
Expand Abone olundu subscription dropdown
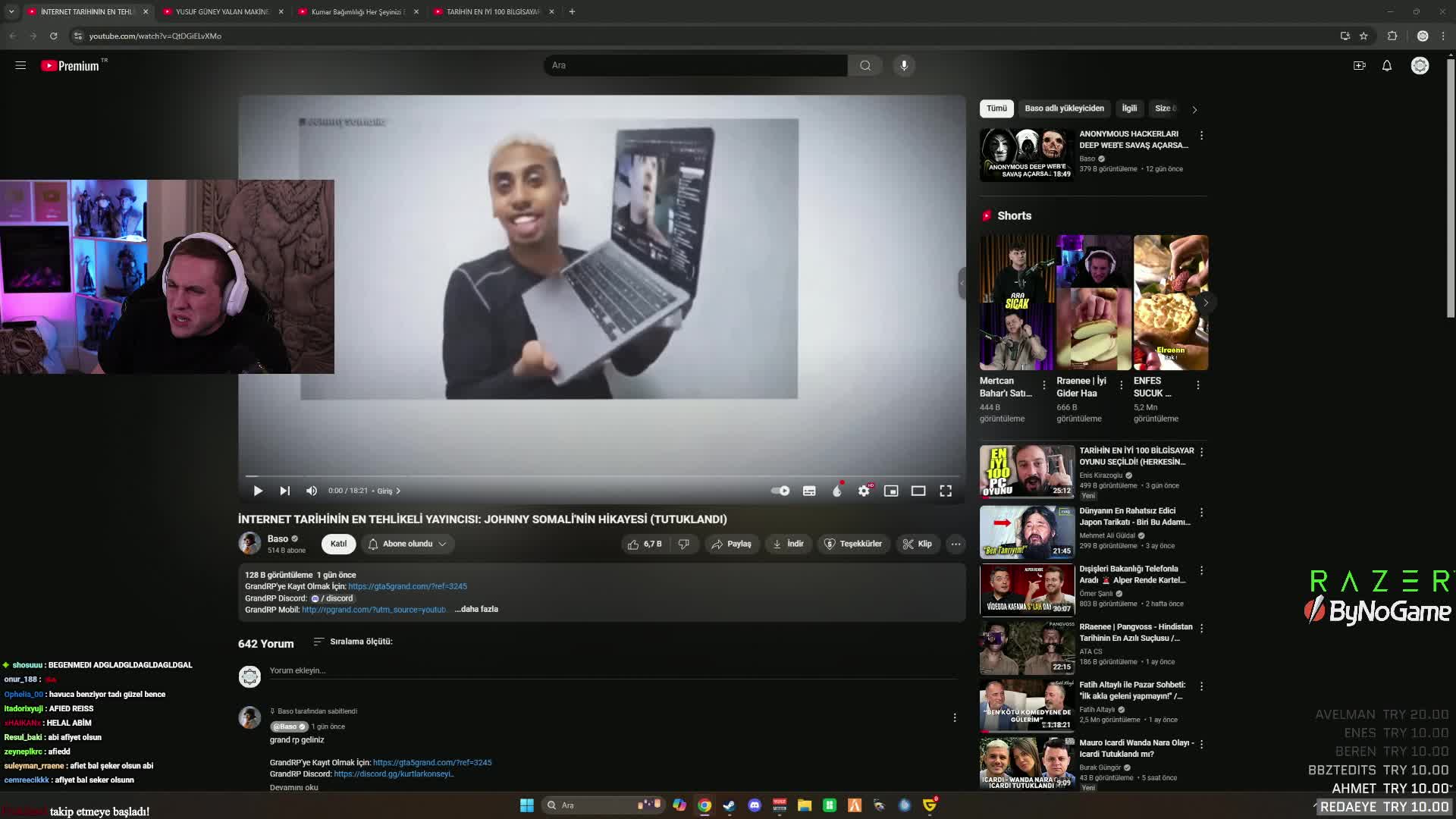click(x=408, y=544)
